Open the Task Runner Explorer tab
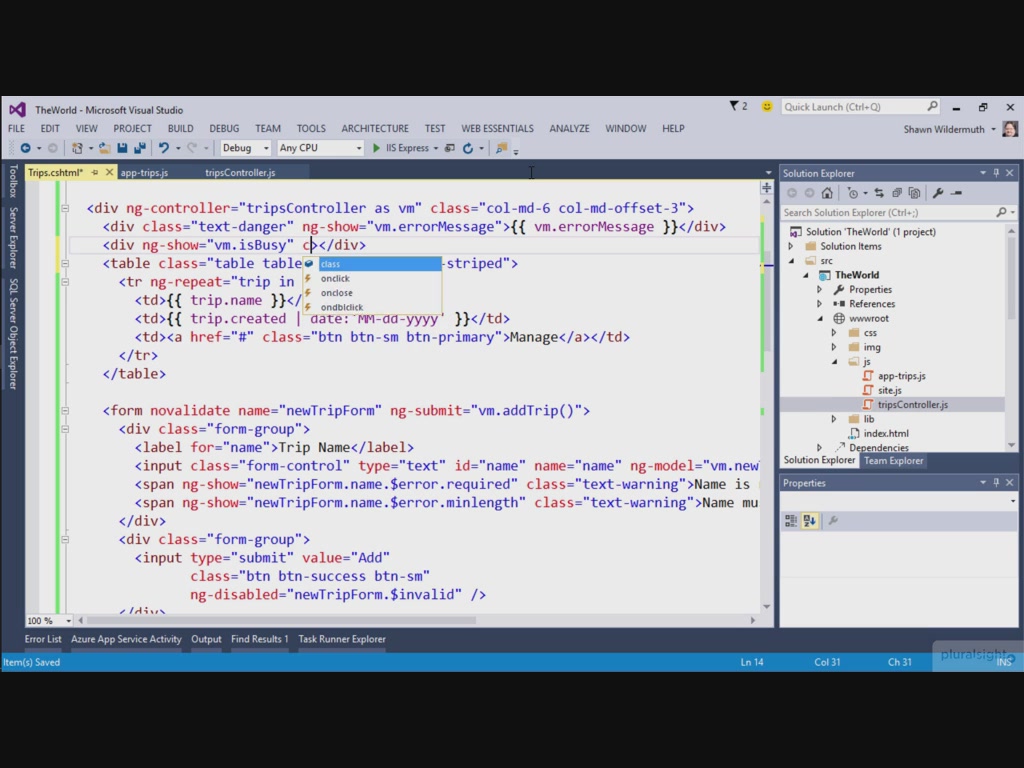1024x768 pixels. (x=342, y=639)
